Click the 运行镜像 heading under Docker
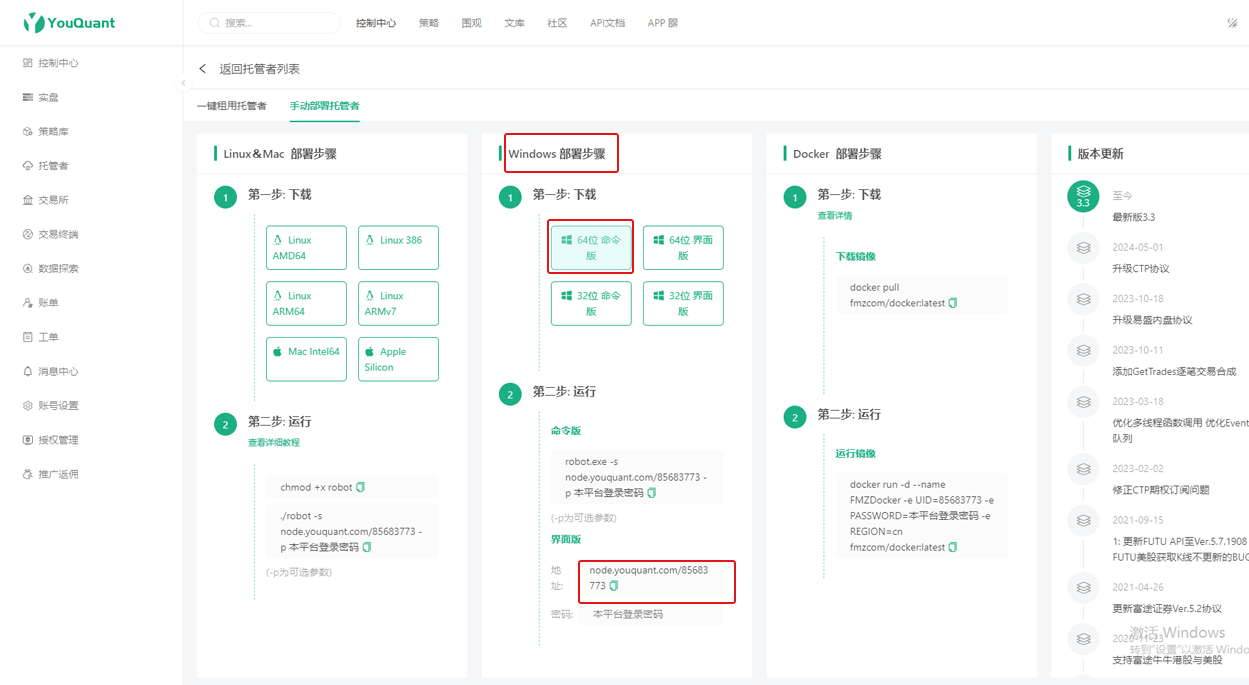The image size is (1249, 685). point(855,454)
